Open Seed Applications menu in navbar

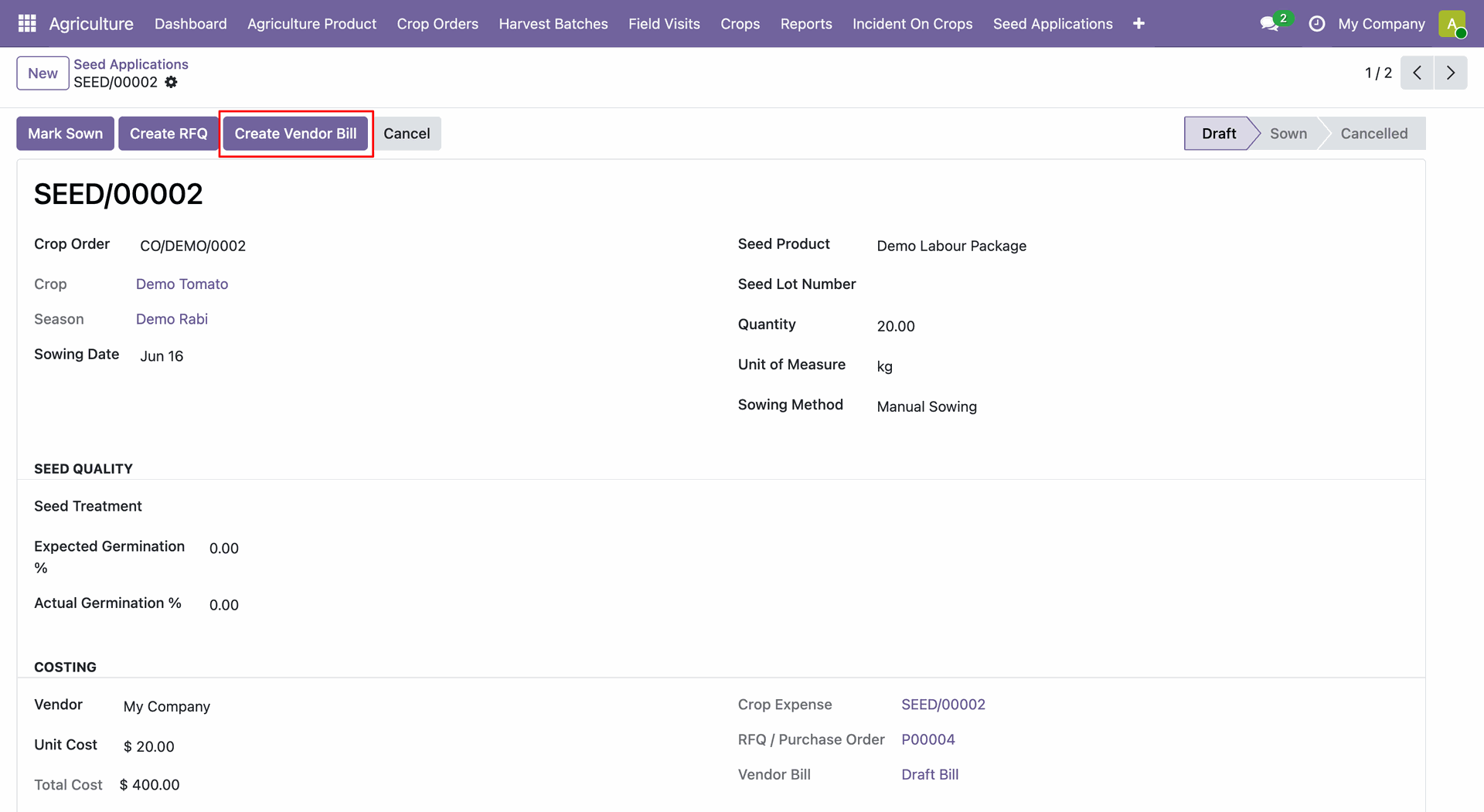(1053, 24)
